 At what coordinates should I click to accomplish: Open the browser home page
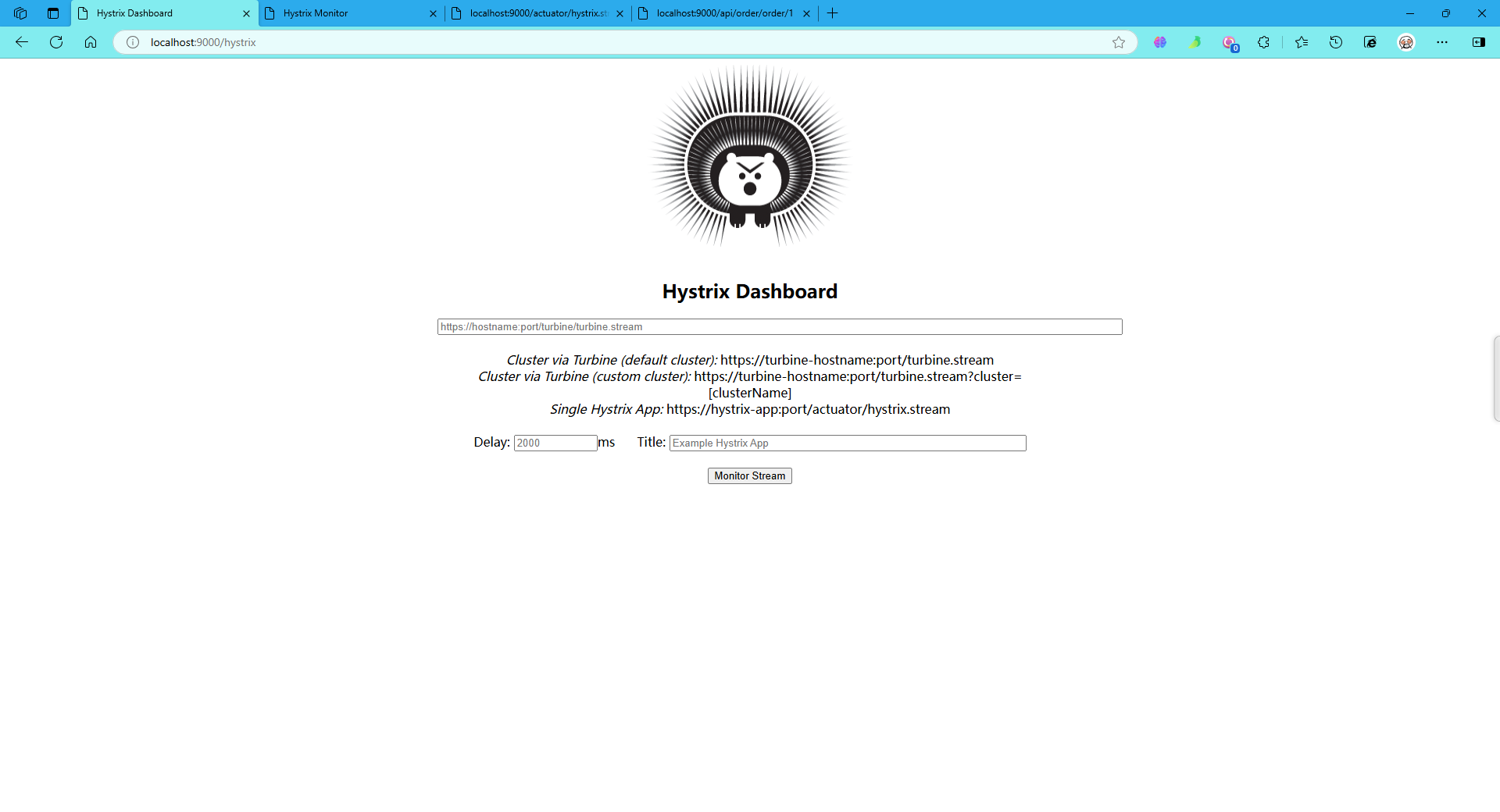tap(91, 42)
